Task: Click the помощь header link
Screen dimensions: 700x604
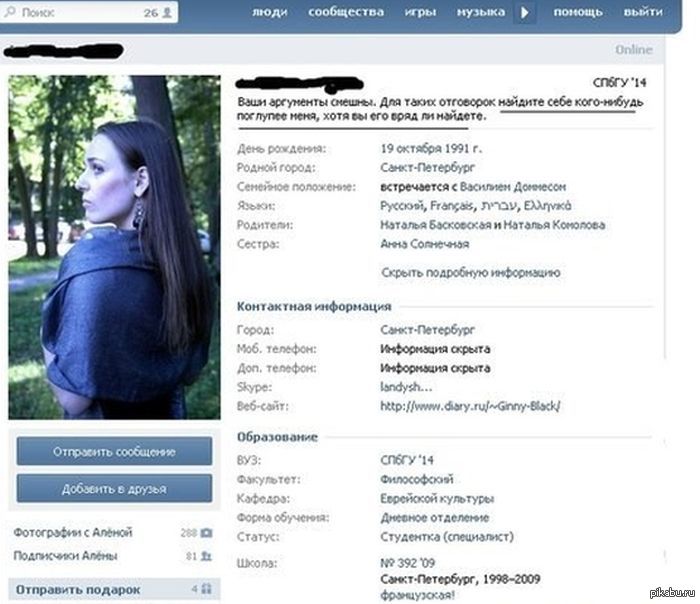Action: [578, 12]
